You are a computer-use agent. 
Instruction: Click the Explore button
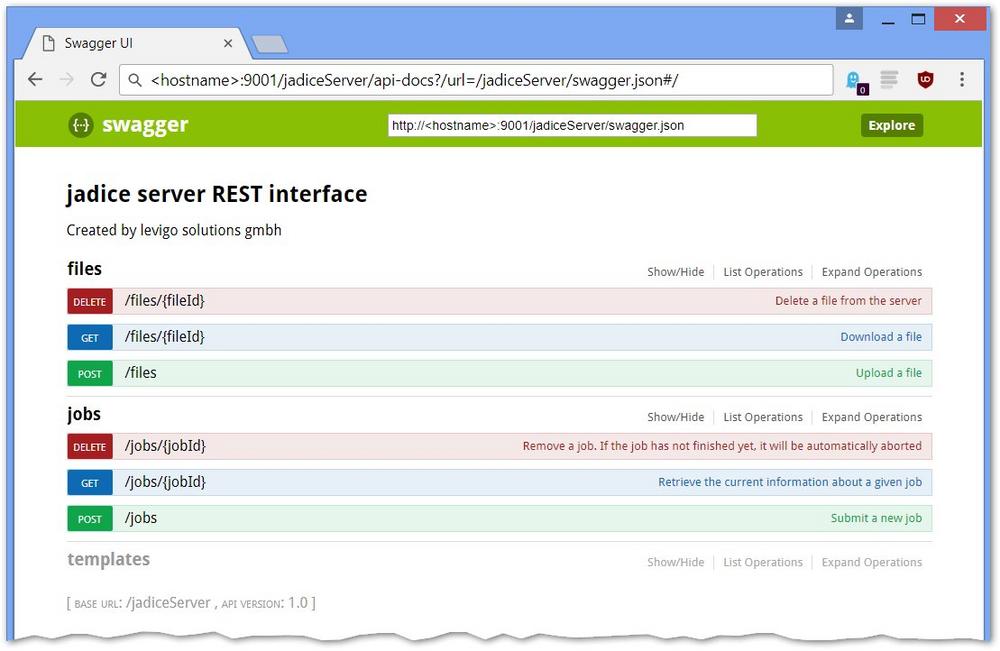(892, 126)
